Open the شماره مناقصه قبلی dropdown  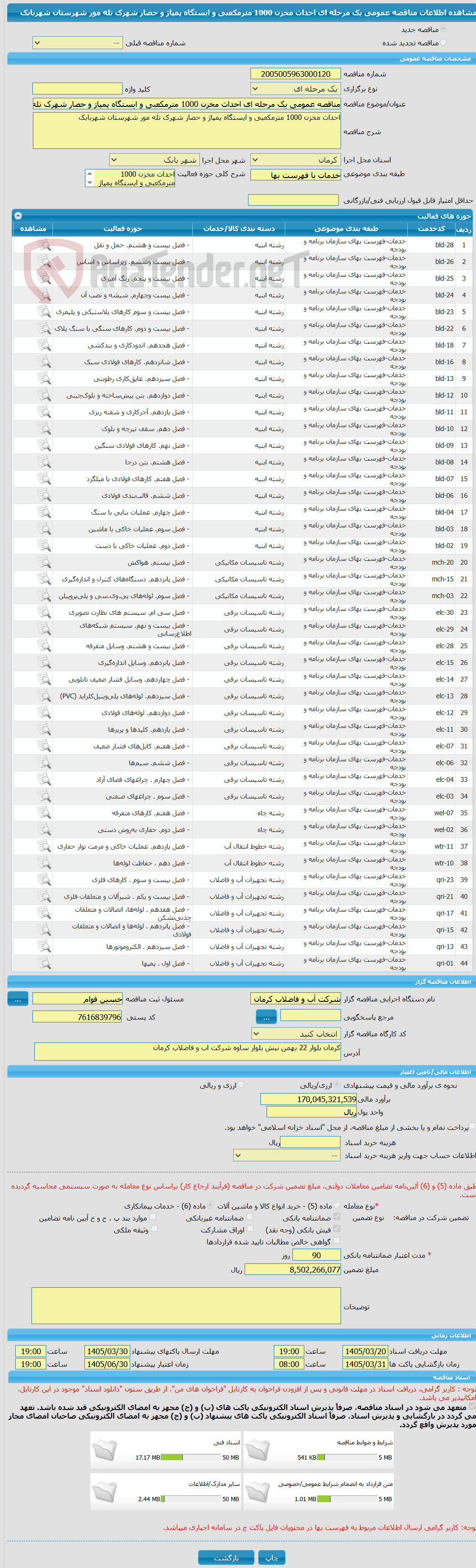click(x=78, y=42)
